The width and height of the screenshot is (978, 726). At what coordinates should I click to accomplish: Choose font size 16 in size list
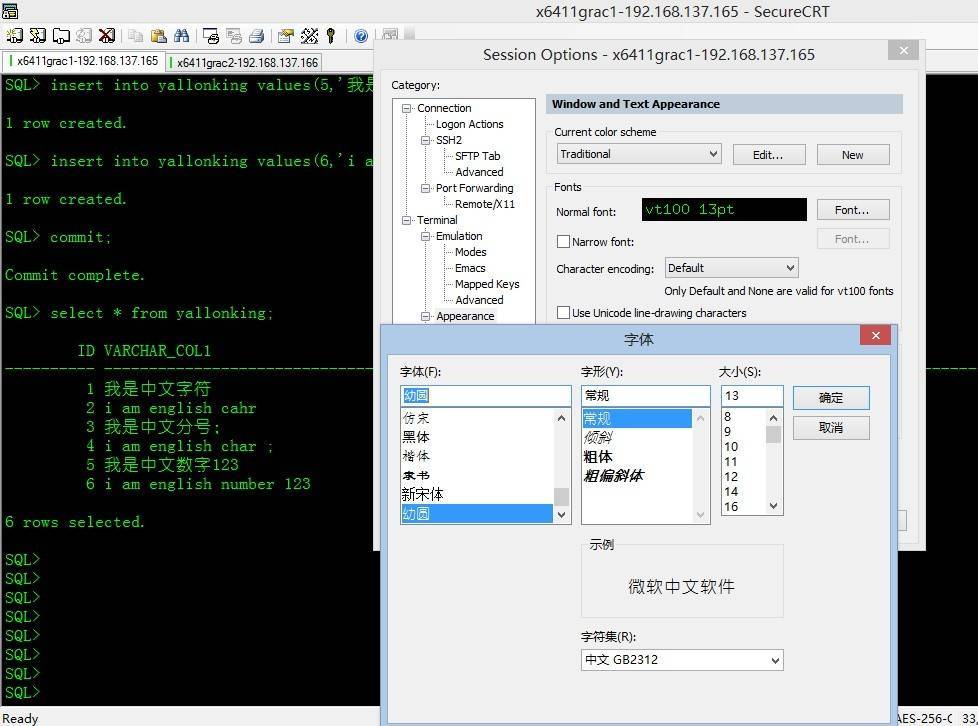(x=731, y=507)
